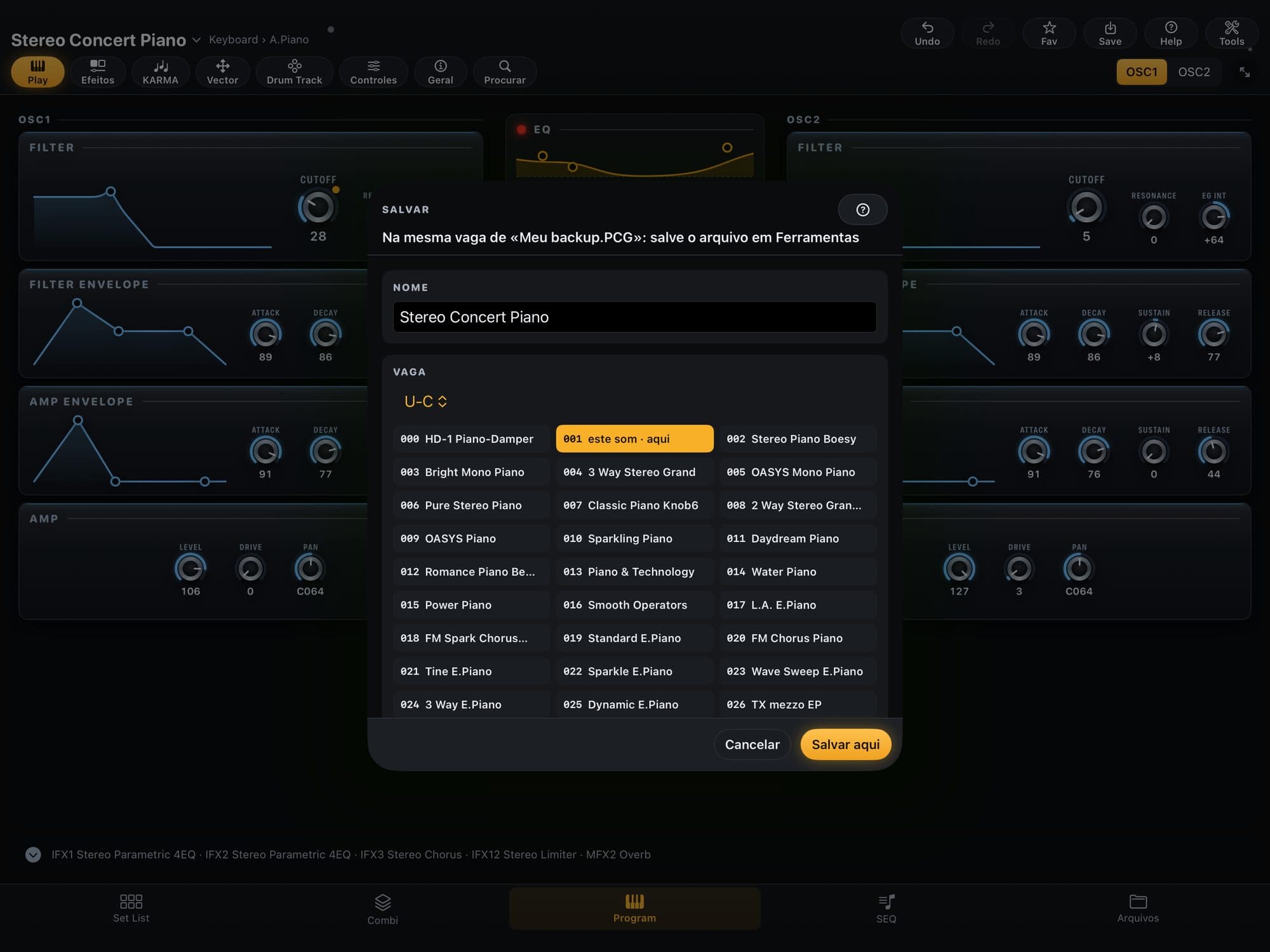The width and height of the screenshot is (1270, 952).
Task: Open the Controles page
Action: tap(373, 72)
